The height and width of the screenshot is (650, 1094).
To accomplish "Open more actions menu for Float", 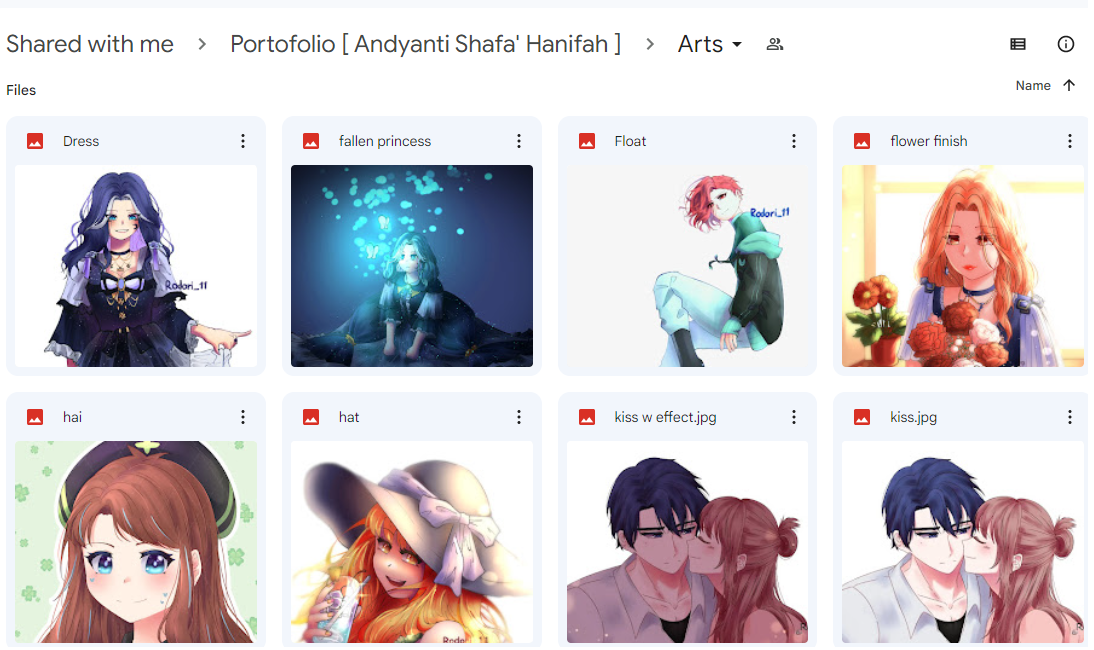I will pos(793,141).
